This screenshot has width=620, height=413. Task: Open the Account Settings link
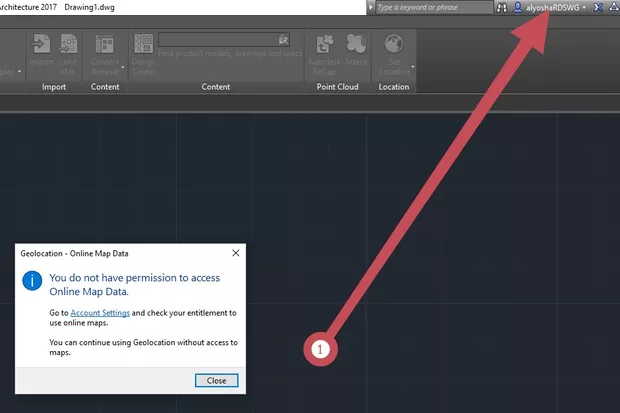coord(100,313)
